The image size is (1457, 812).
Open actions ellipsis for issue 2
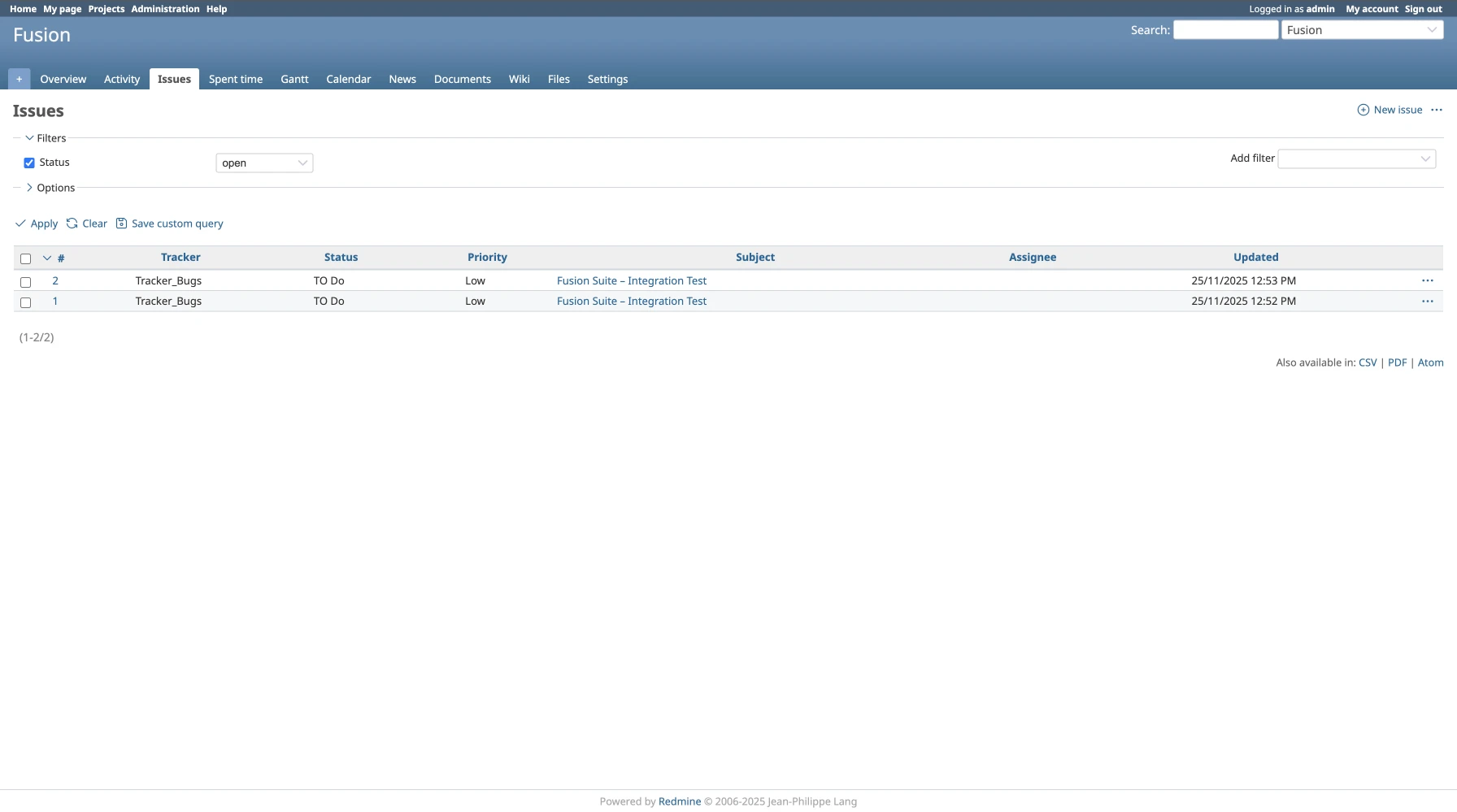1427,280
